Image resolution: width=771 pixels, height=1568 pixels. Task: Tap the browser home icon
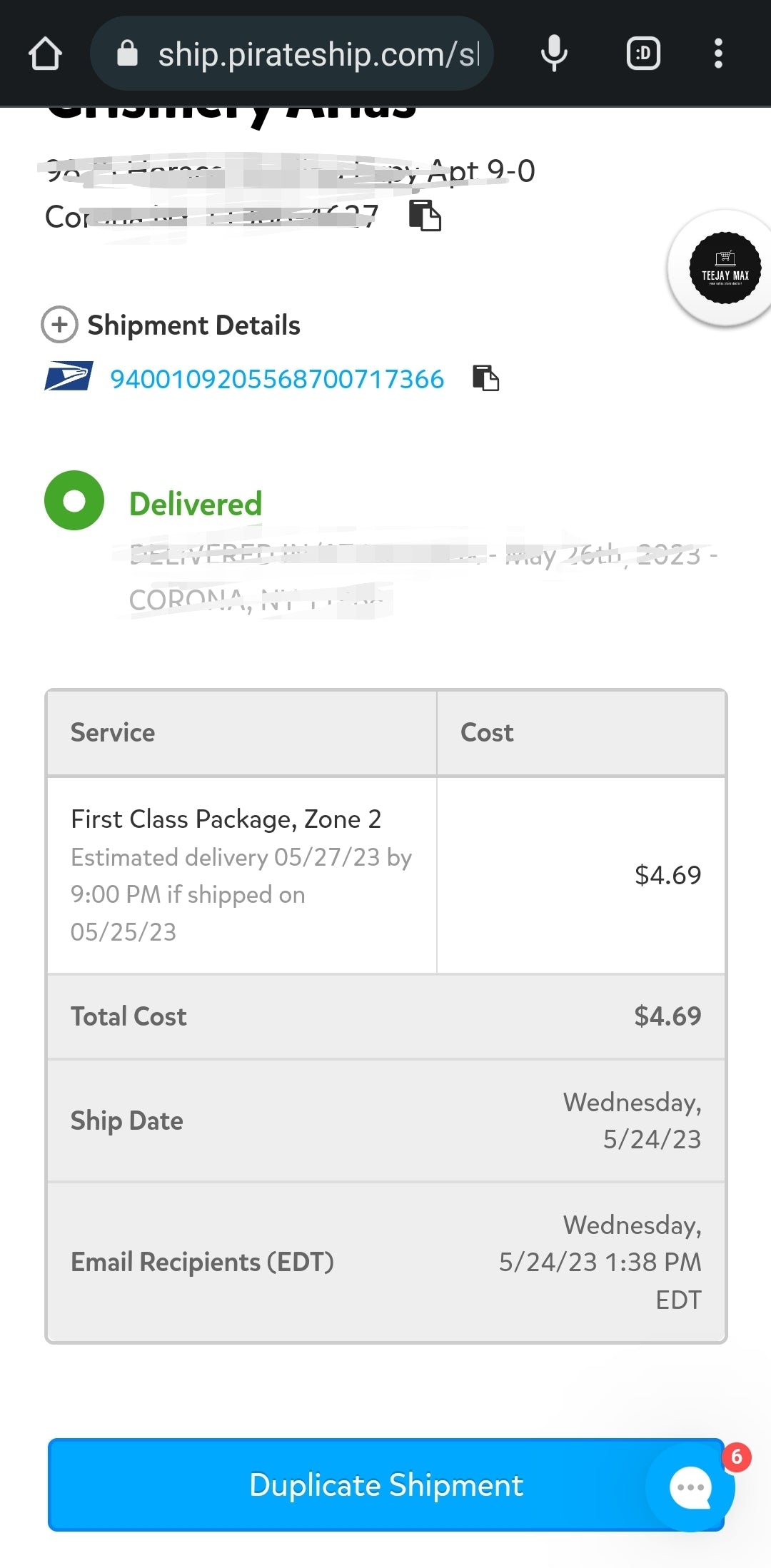45,54
